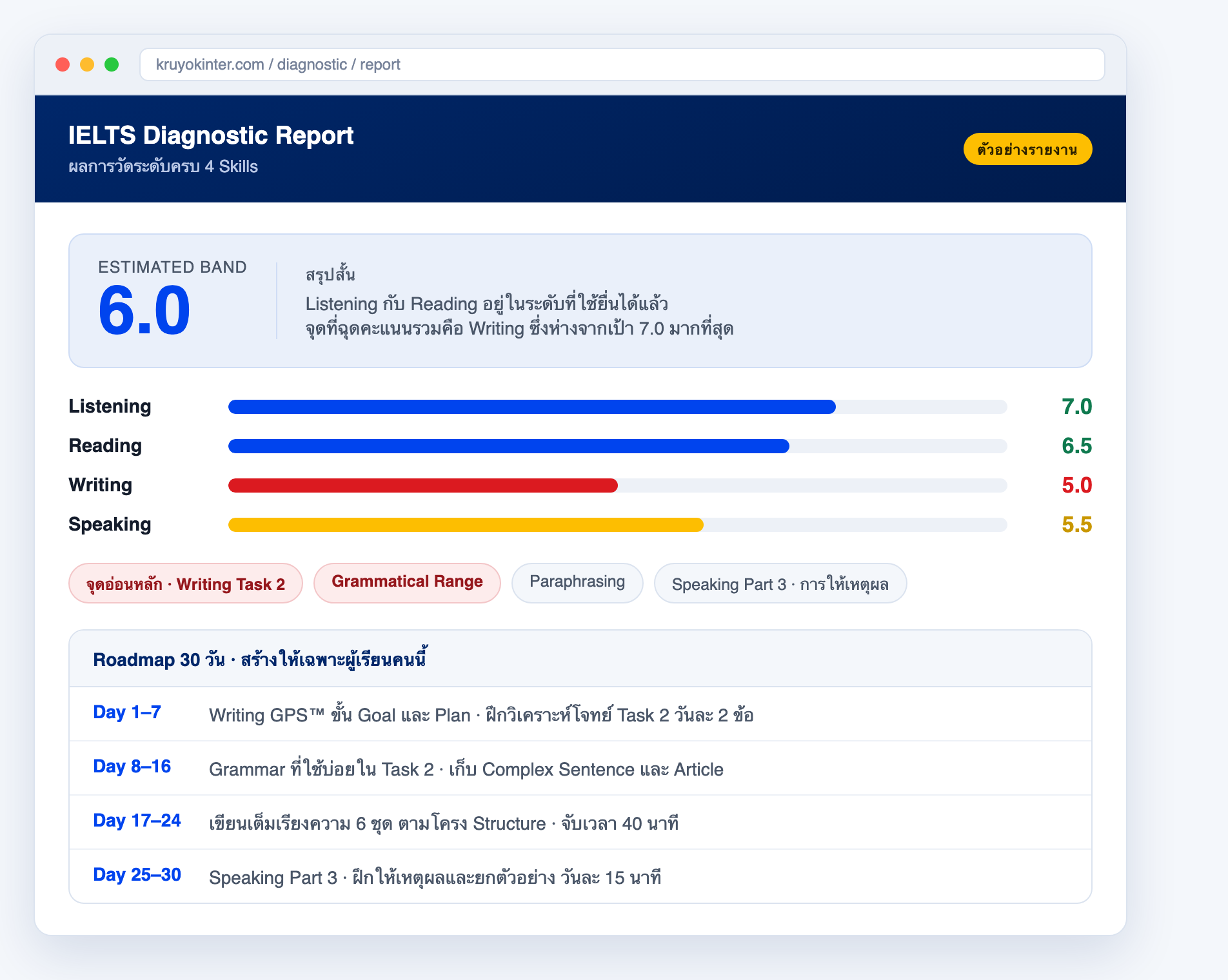The height and width of the screenshot is (980, 1228).
Task: Click the red close window dot
Action: (x=63, y=64)
